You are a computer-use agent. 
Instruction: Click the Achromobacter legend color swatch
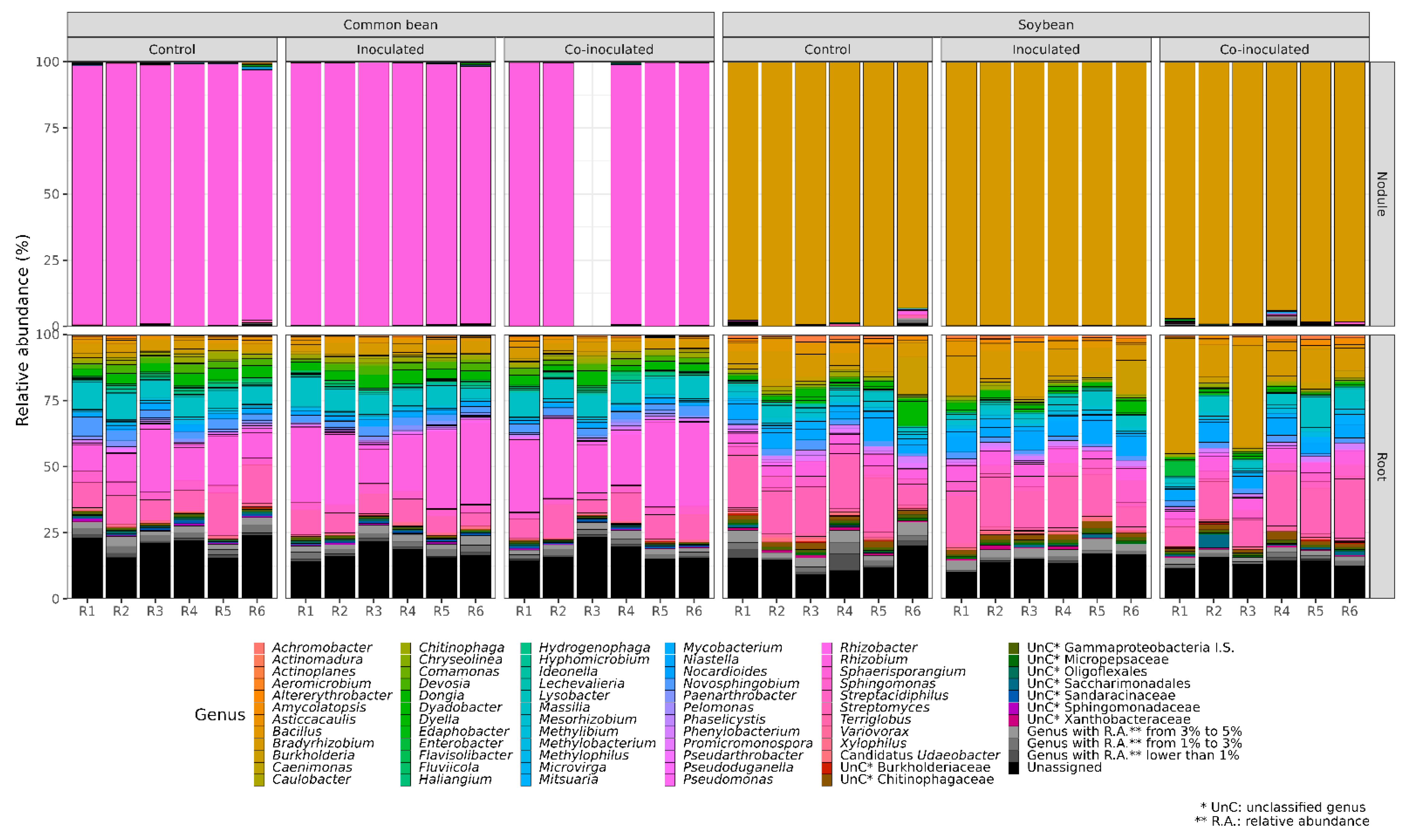pyautogui.click(x=259, y=648)
